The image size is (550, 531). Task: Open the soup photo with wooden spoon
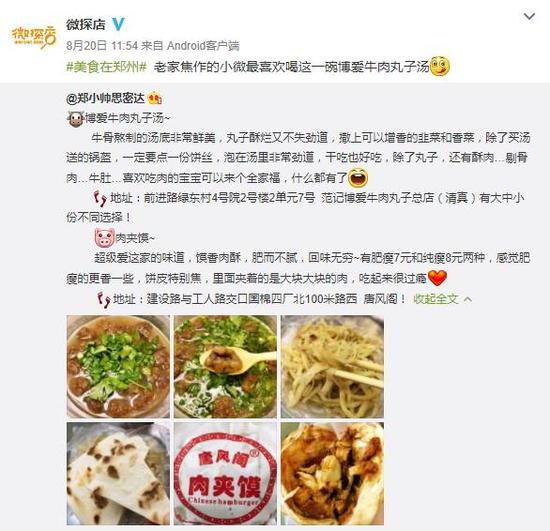(x=225, y=367)
